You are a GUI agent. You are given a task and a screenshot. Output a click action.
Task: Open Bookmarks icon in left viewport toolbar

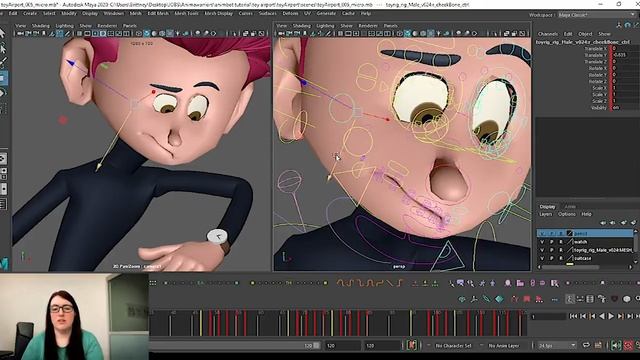click(44, 33)
